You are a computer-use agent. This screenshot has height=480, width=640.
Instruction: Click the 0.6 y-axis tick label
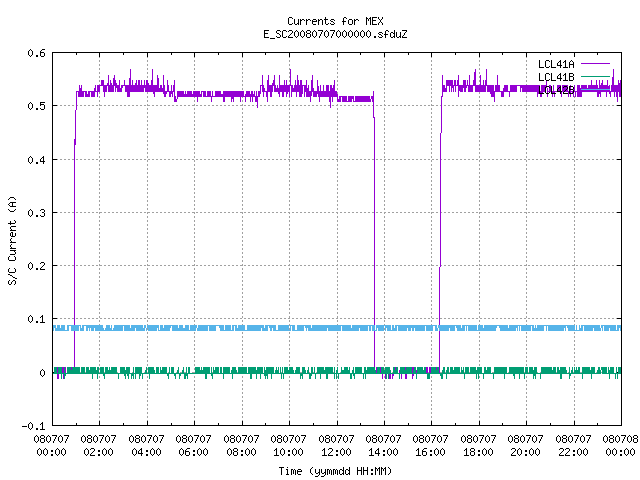(x=36, y=53)
